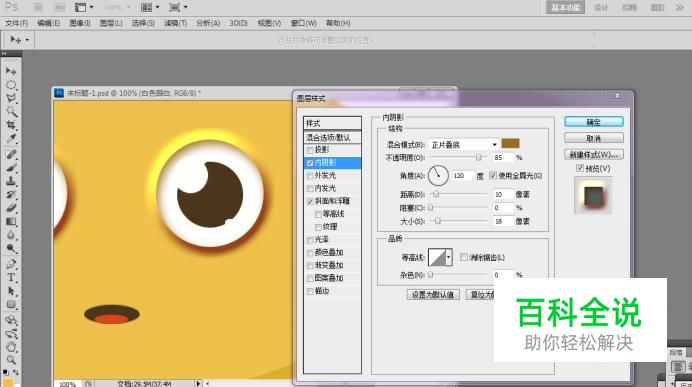Select the Dodge tool
The height and width of the screenshot is (387, 692).
point(11,248)
